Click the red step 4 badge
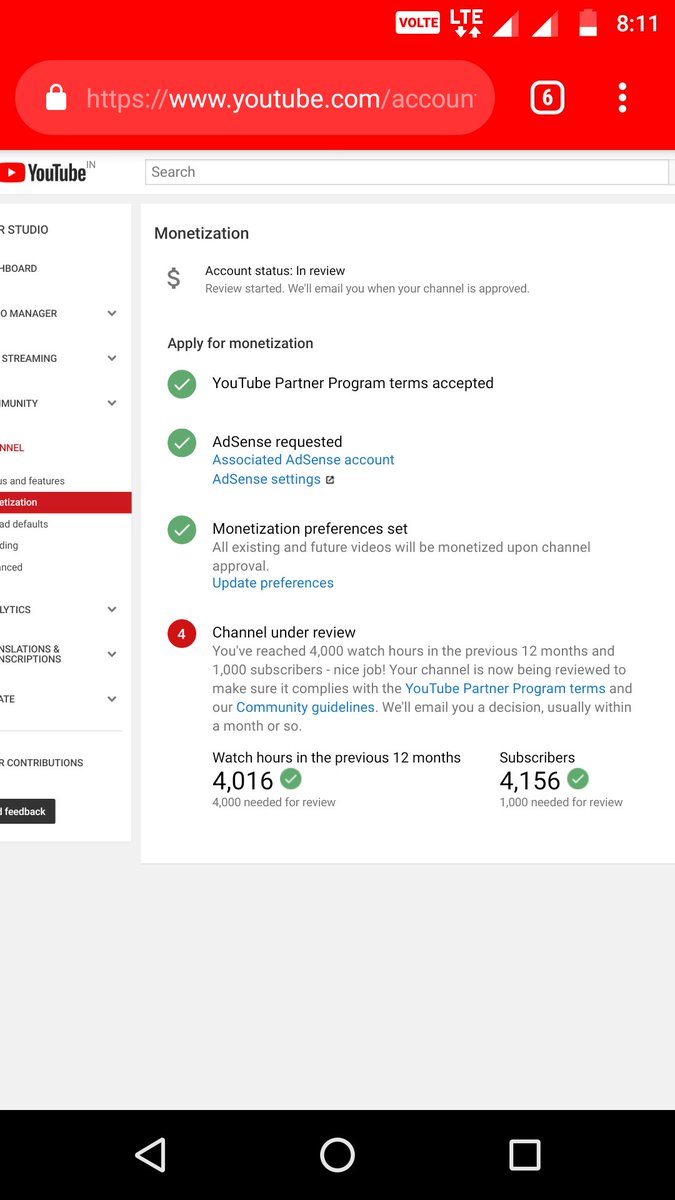 182,633
